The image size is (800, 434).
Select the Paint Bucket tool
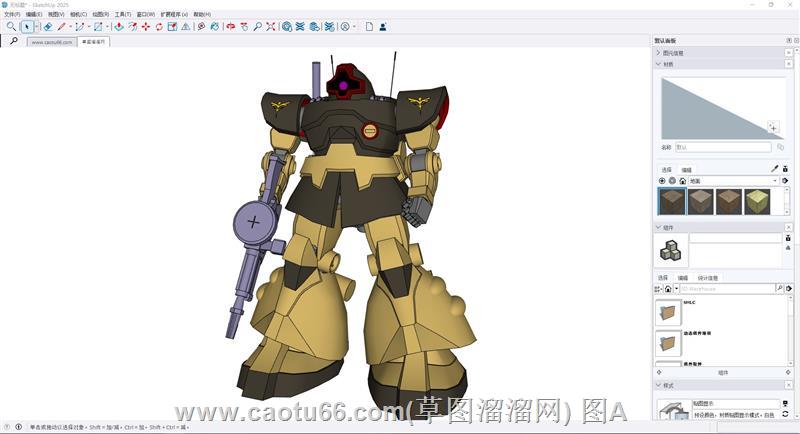point(215,27)
